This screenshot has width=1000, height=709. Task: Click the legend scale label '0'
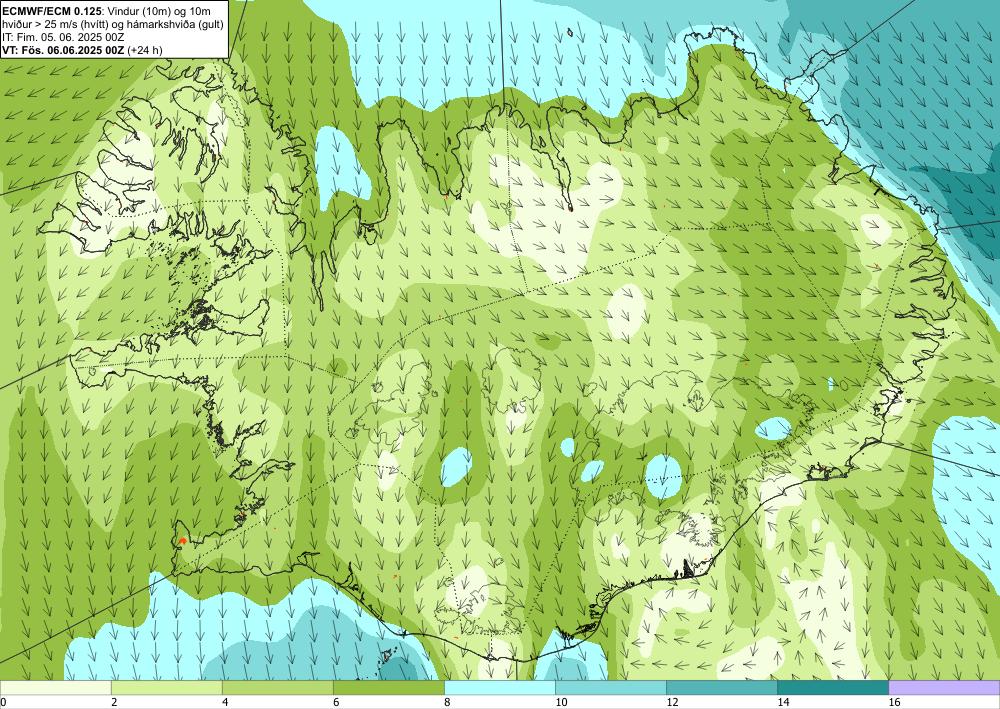click(x=3, y=702)
